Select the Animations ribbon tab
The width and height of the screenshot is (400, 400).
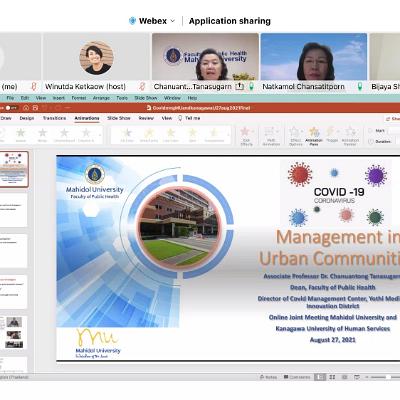87,118
